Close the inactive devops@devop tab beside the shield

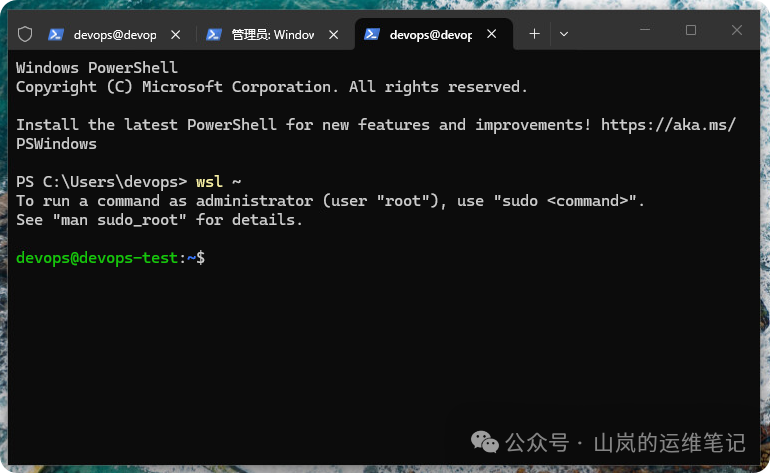tap(175, 34)
